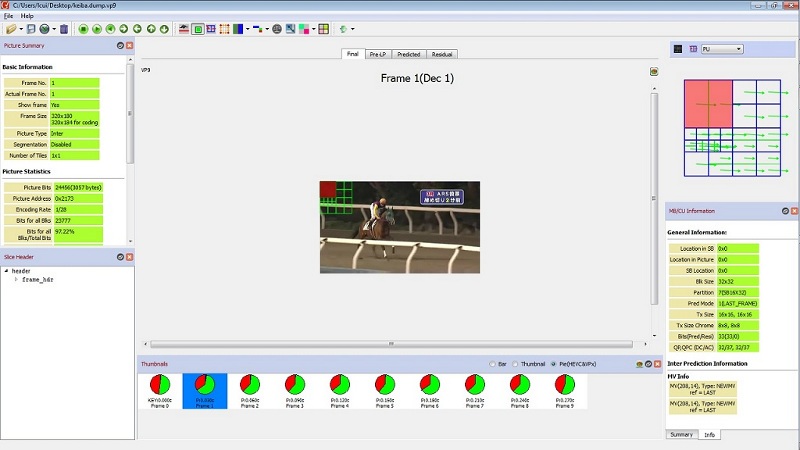Click the trash can delete icon
Screen dimensions: 800x450
[x=64, y=29]
